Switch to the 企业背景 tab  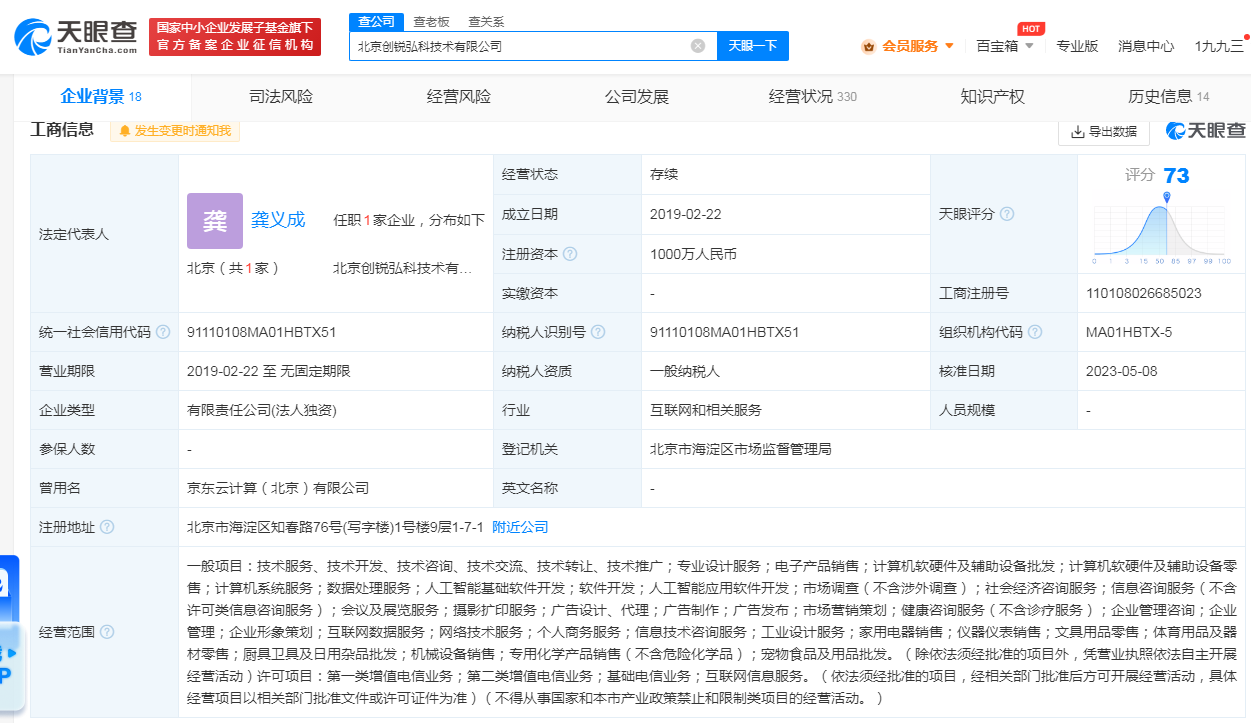click(x=101, y=97)
